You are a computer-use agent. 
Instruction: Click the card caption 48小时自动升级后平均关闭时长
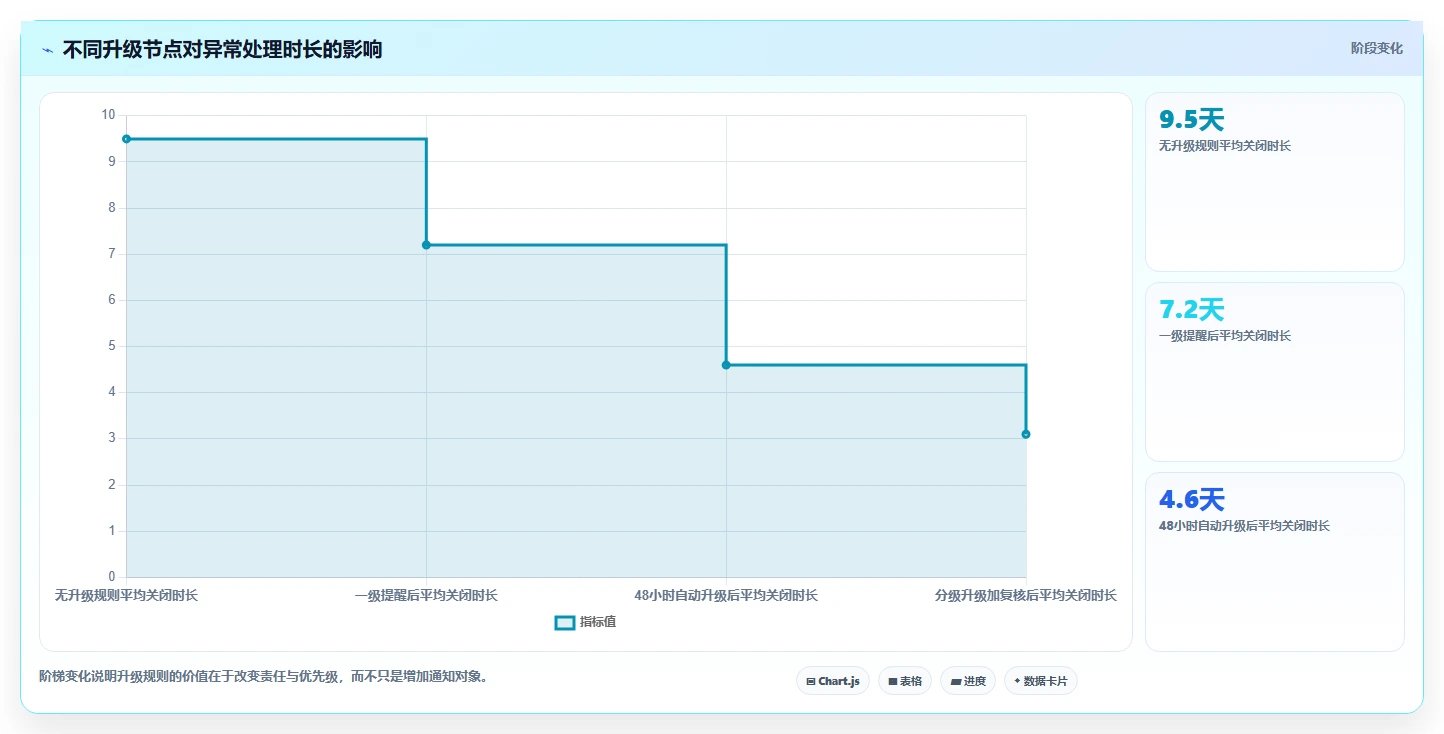click(1244, 526)
